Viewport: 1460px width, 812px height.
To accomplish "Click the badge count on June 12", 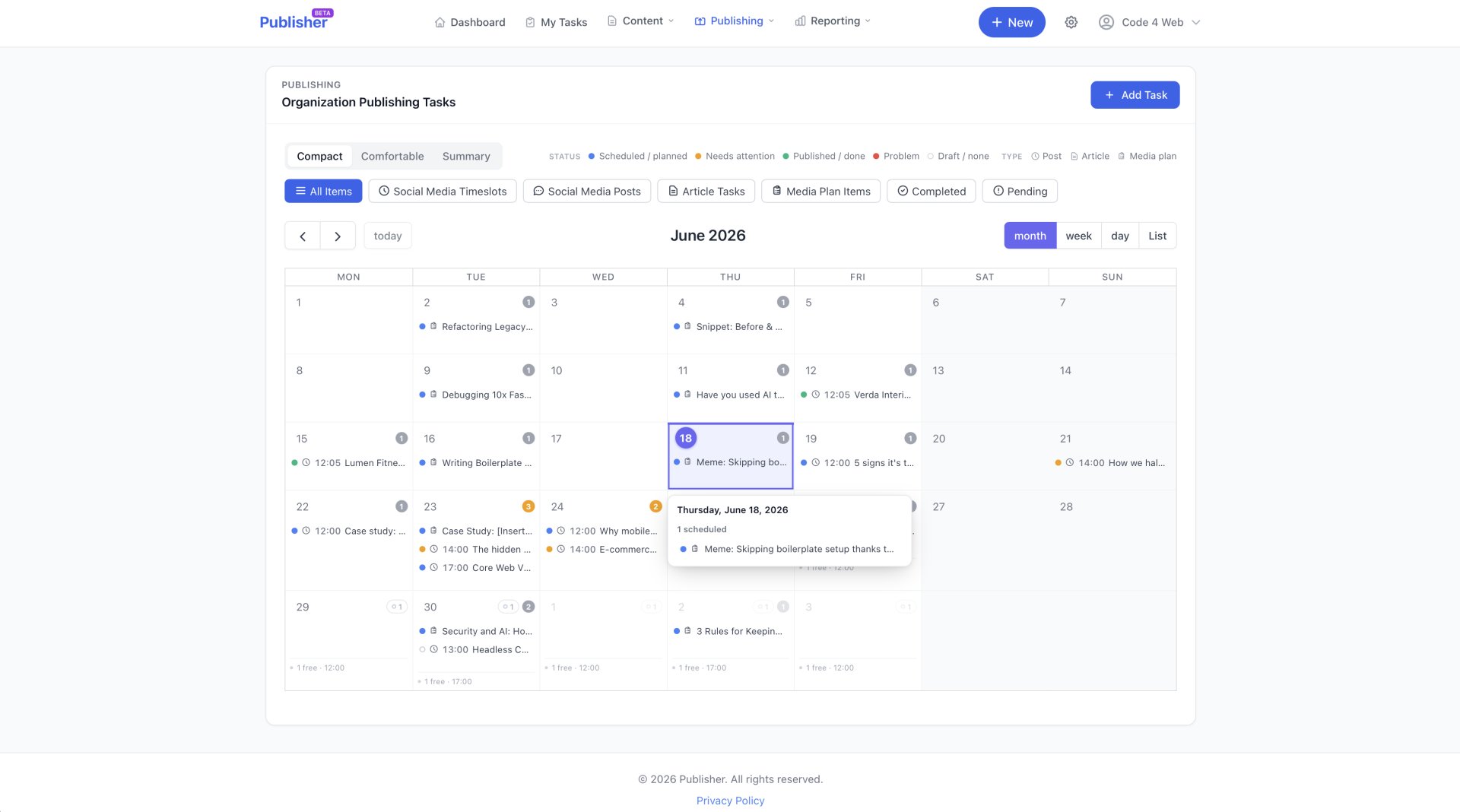I will 910,370.
